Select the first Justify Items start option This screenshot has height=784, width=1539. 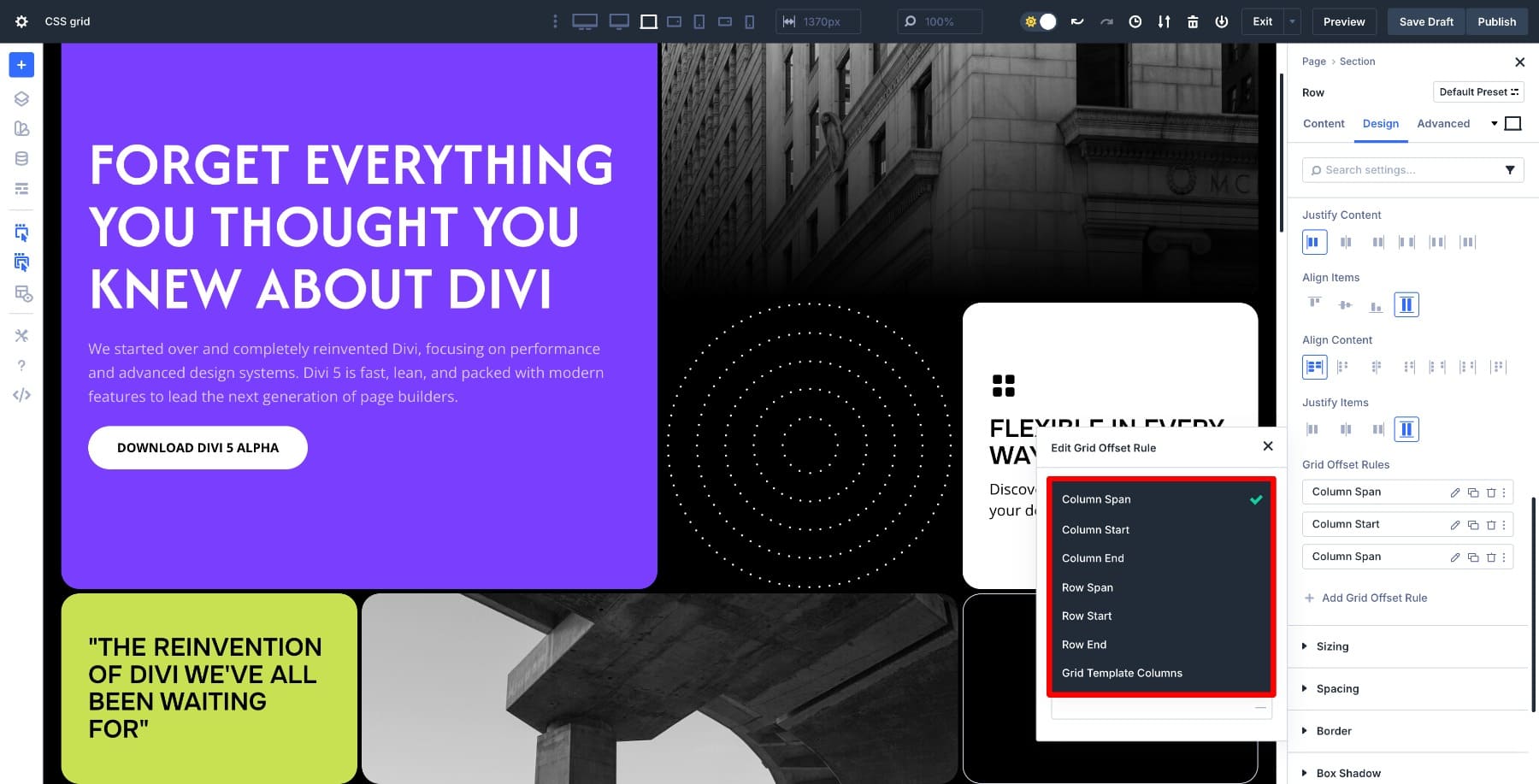coord(1312,429)
